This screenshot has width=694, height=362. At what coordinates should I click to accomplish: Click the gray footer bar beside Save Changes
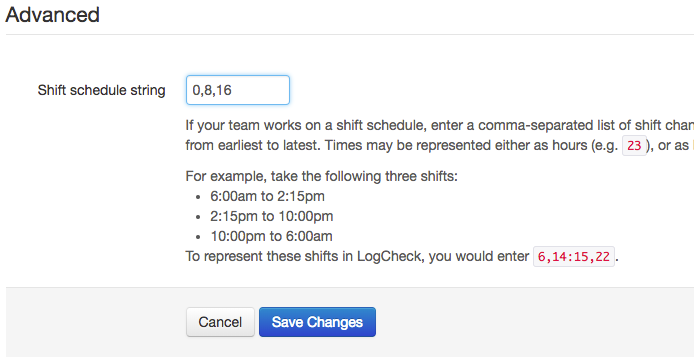(x=531, y=322)
